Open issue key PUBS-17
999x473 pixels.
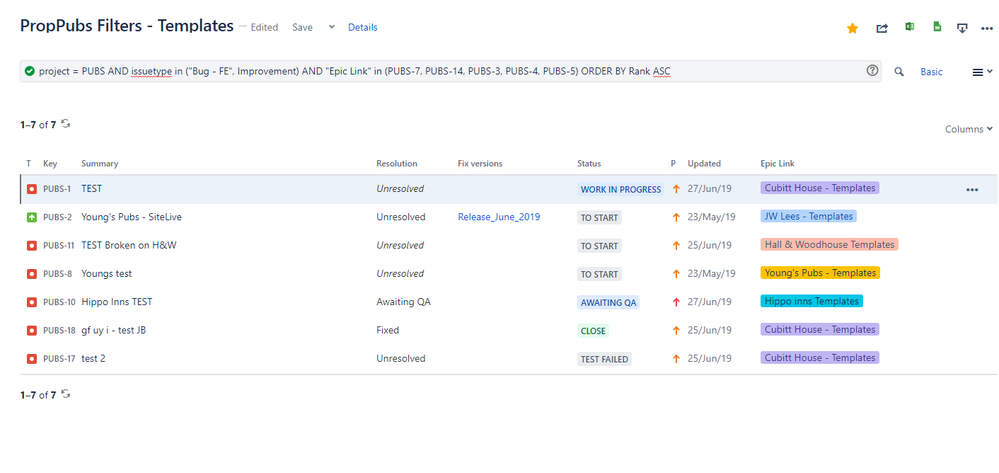coord(59,359)
